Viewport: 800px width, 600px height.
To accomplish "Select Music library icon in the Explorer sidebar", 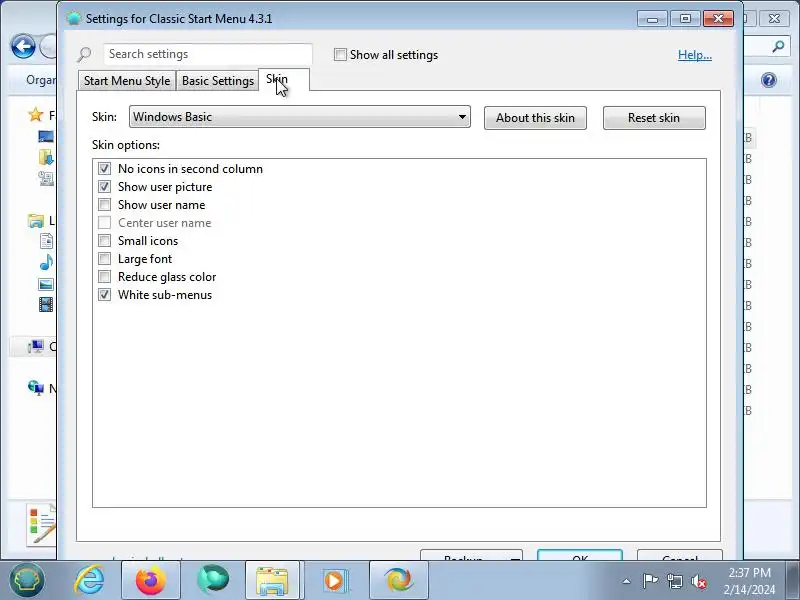I will pyautogui.click(x=46, y=262).
